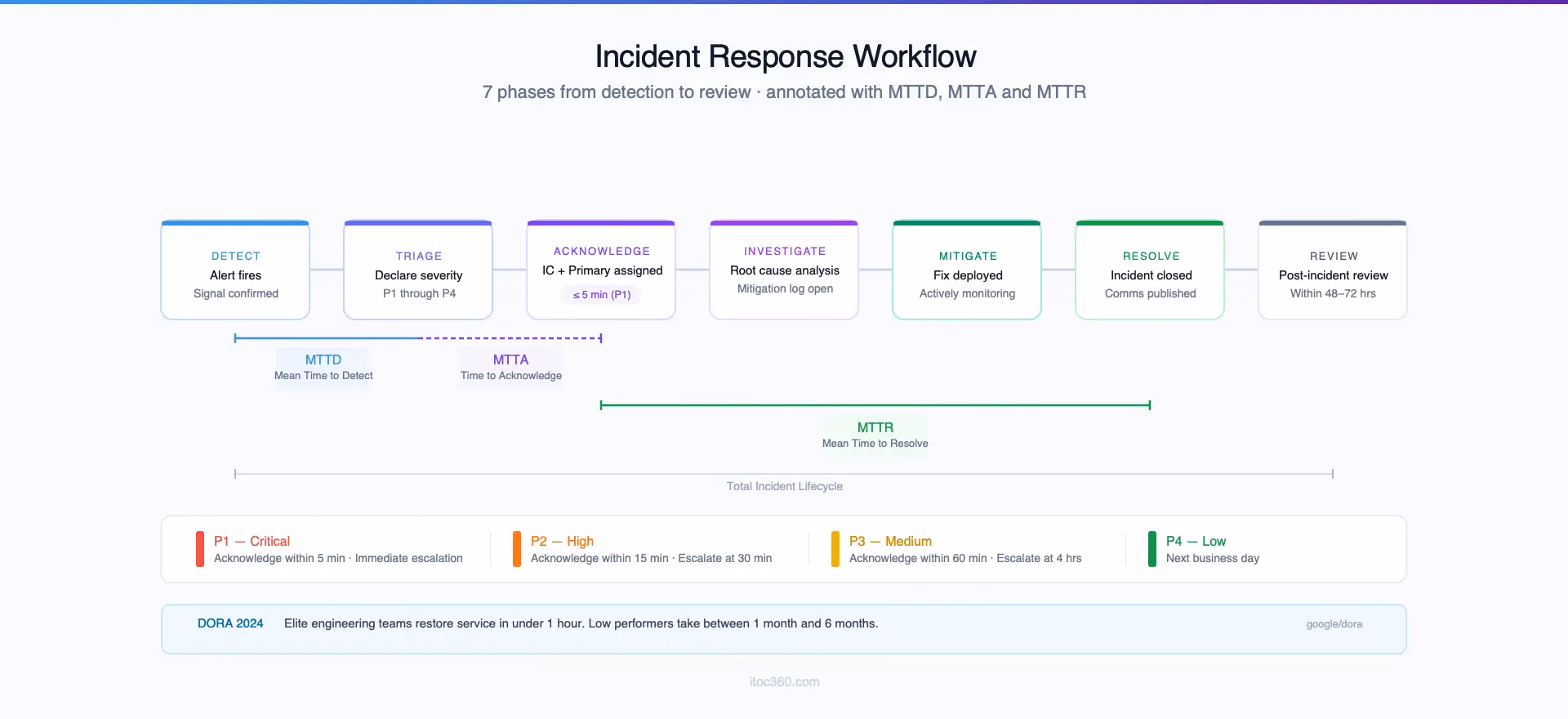1568x719 pixels.
Task: Click 'Next business day' text
Action: tap(1213, 559)
